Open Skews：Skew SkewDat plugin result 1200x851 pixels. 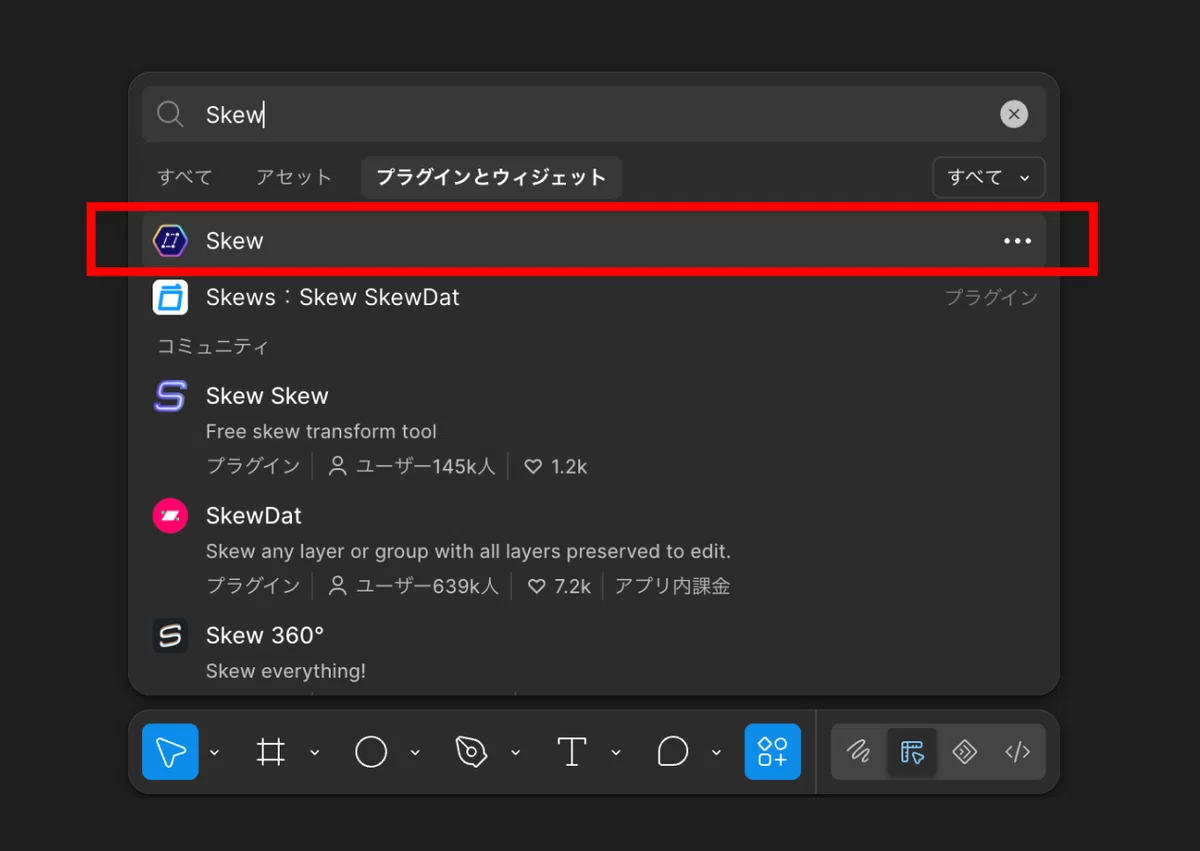point(594,297)
